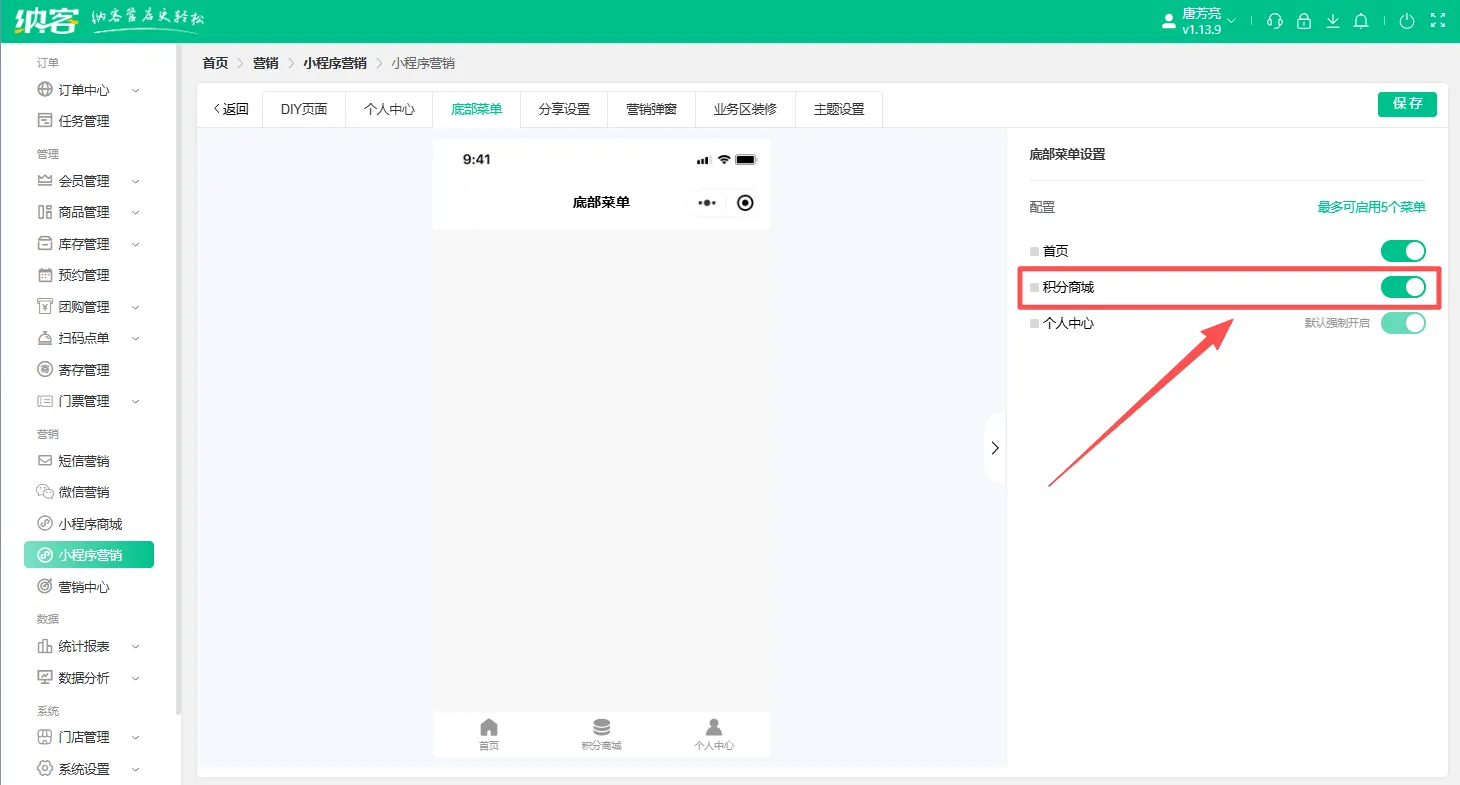
Task: Click the 返回 back button
Action: pyautogui.click(x=231, y=109)
